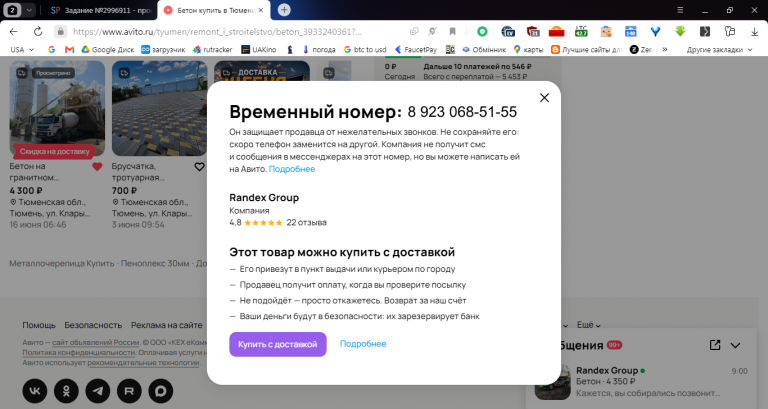The height and width of the screenshot is (409, 768).
Task: Open the green shield protection extension
Action: point(482,32)
